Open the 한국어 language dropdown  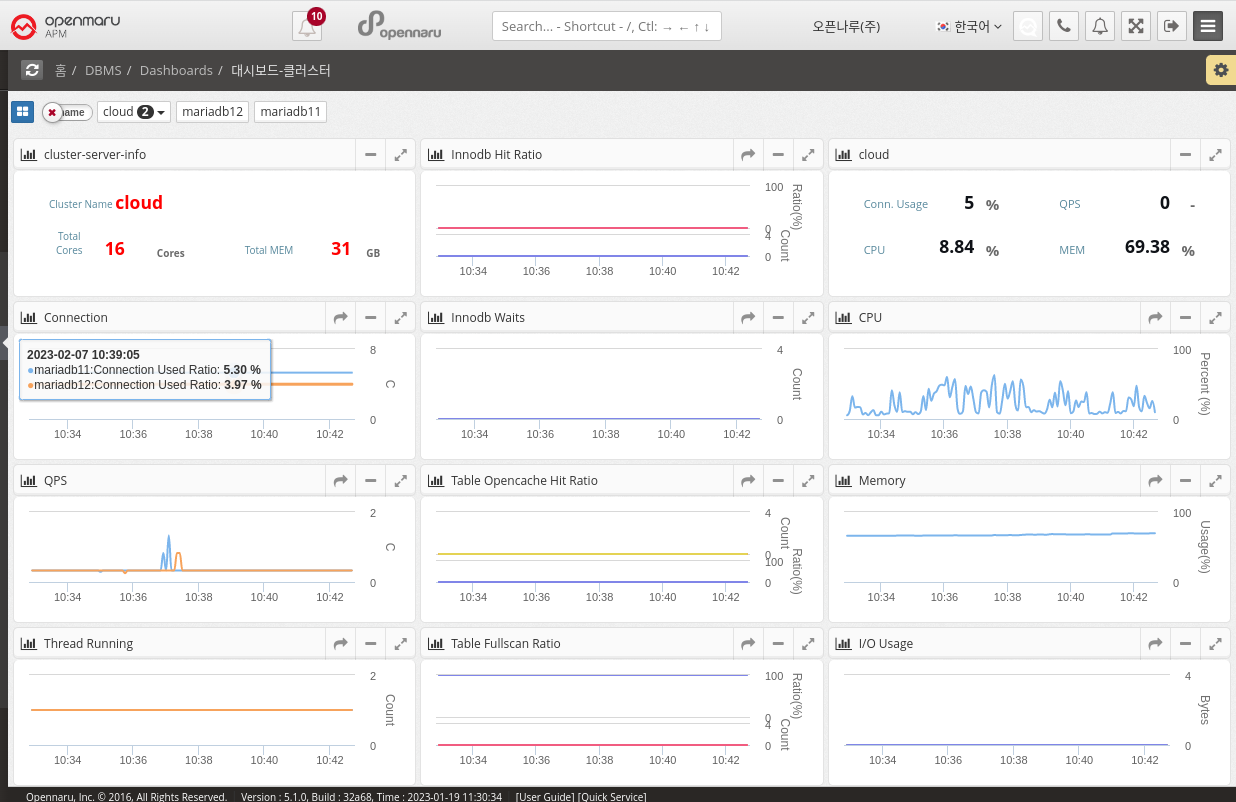pos(968,27)
